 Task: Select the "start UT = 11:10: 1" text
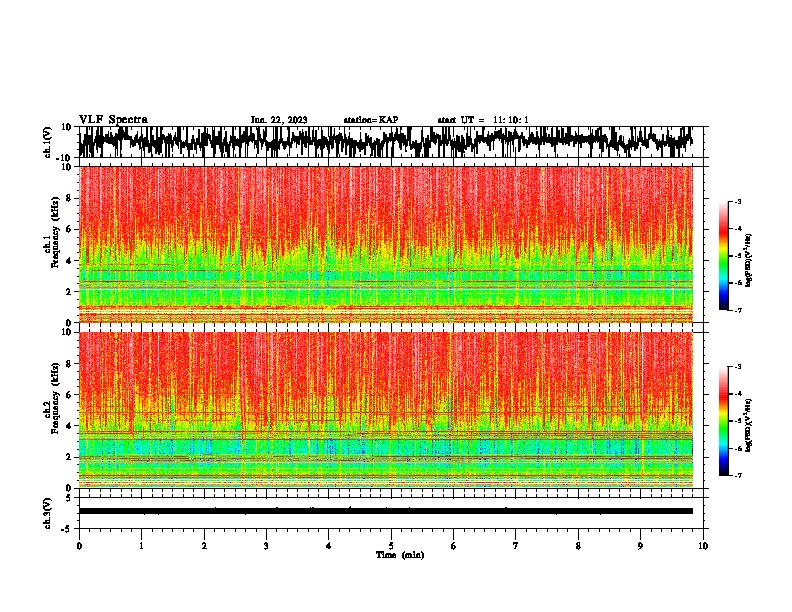point(483,120)
